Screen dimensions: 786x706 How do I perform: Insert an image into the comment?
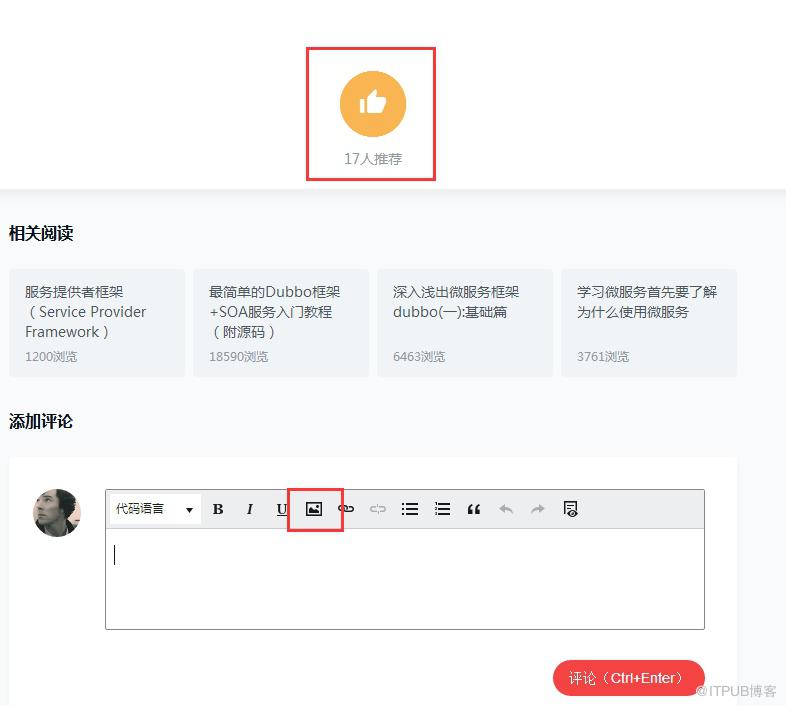(314, 509)
